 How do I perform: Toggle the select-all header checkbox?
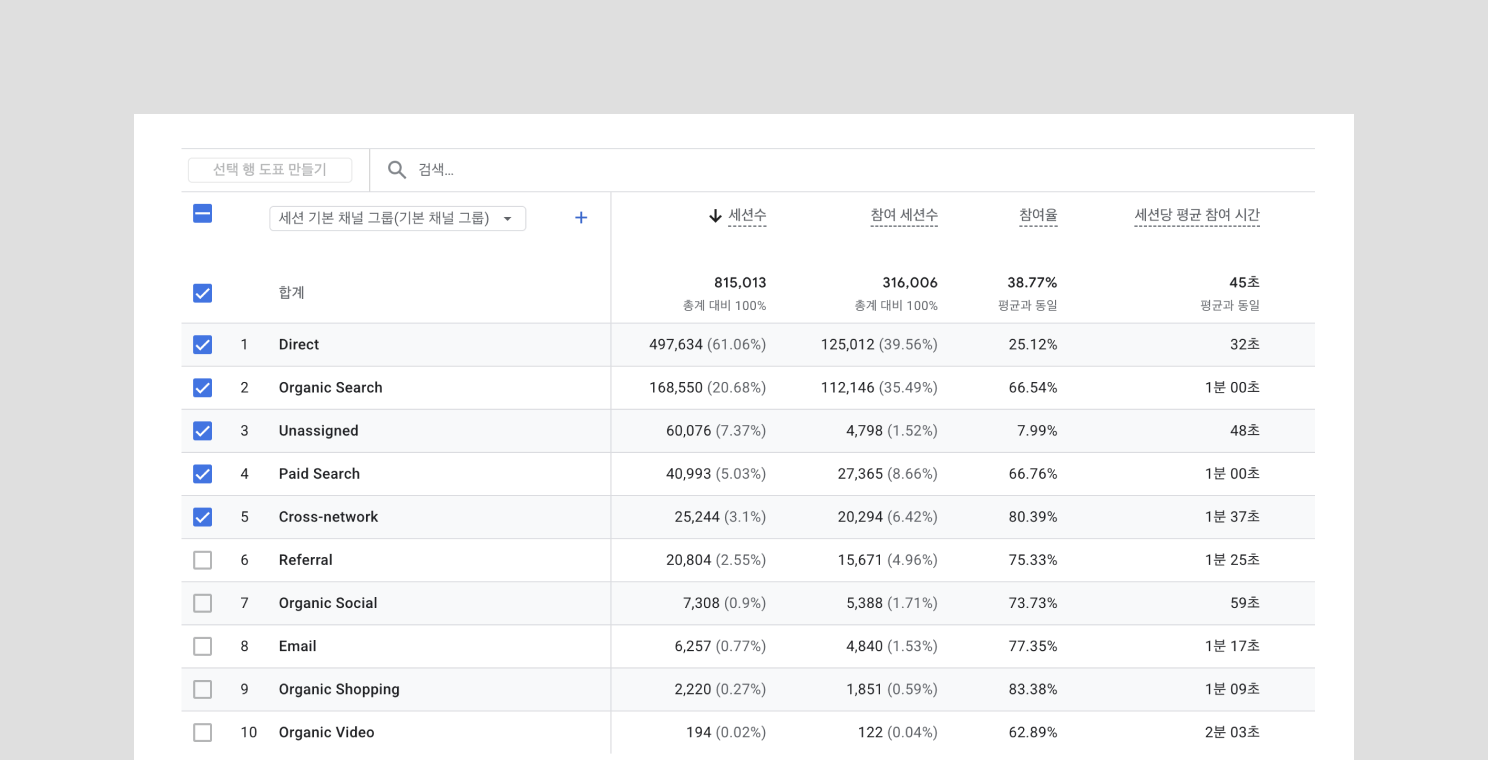pos(202,213)
